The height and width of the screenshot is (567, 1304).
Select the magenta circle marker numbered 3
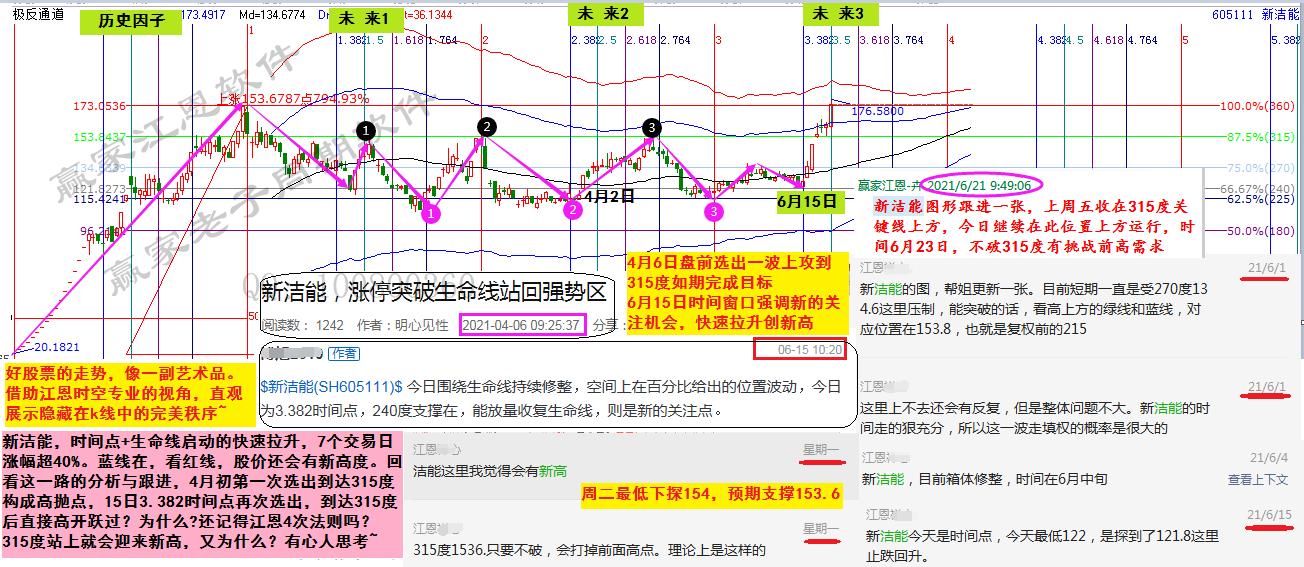click(713, 212)
